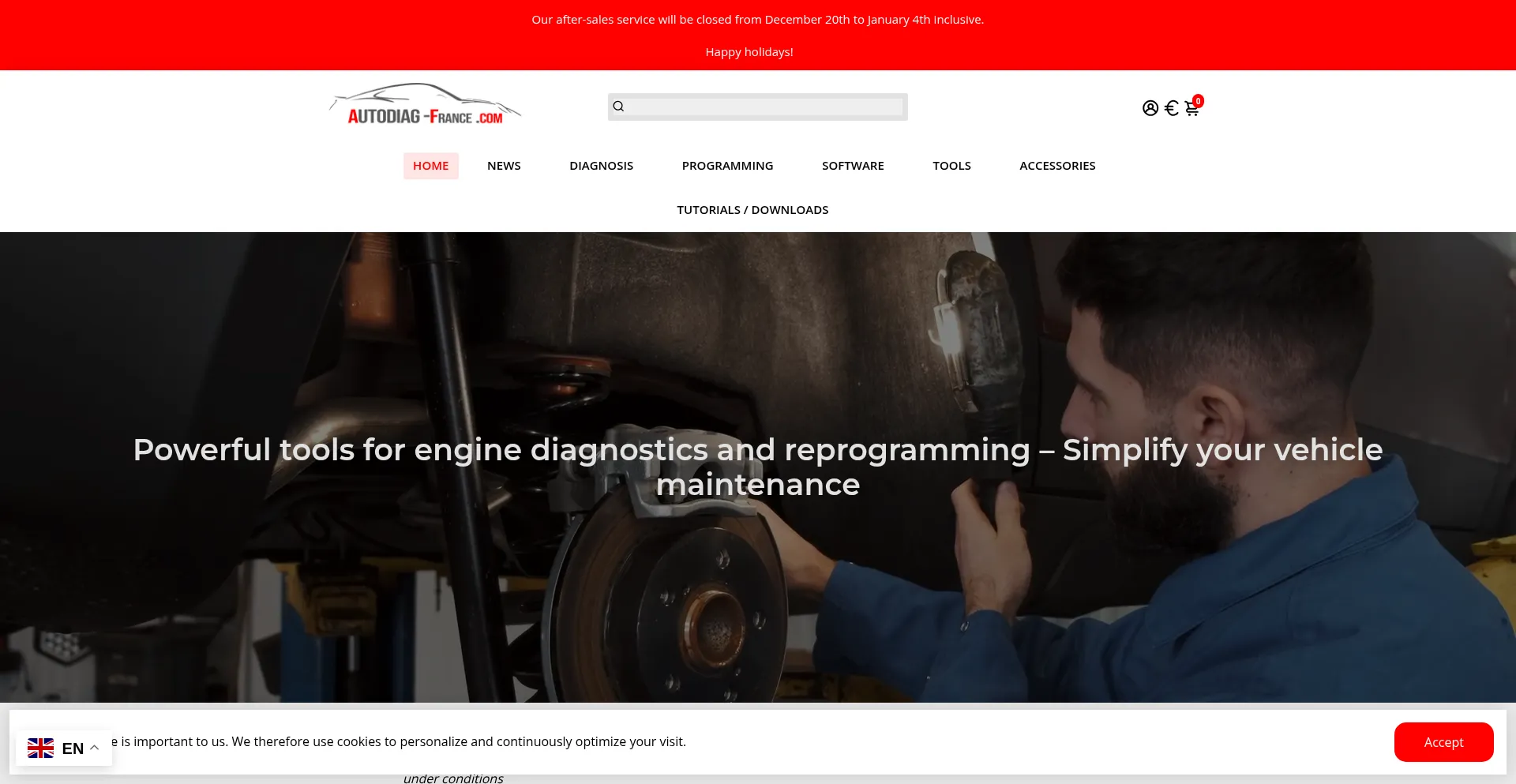This screenshot has height=784, width=1516.
Task: Visit the ACCESSORIES page
Action: point(1057,165)
